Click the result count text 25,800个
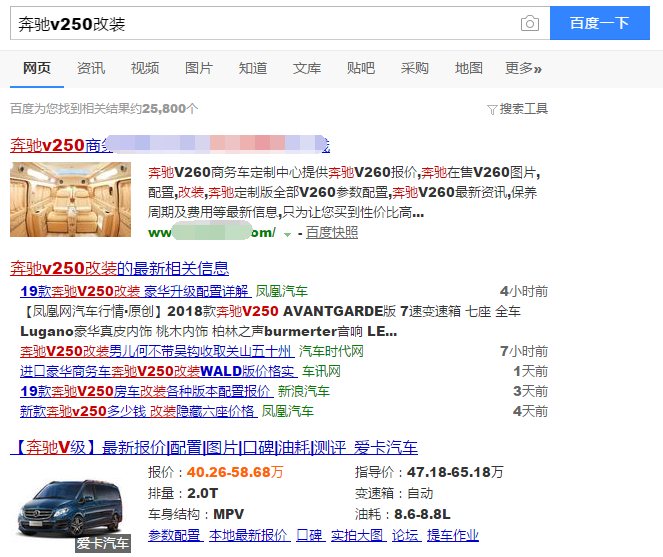This screenshot has height=557, width=663. click(170, 109)
